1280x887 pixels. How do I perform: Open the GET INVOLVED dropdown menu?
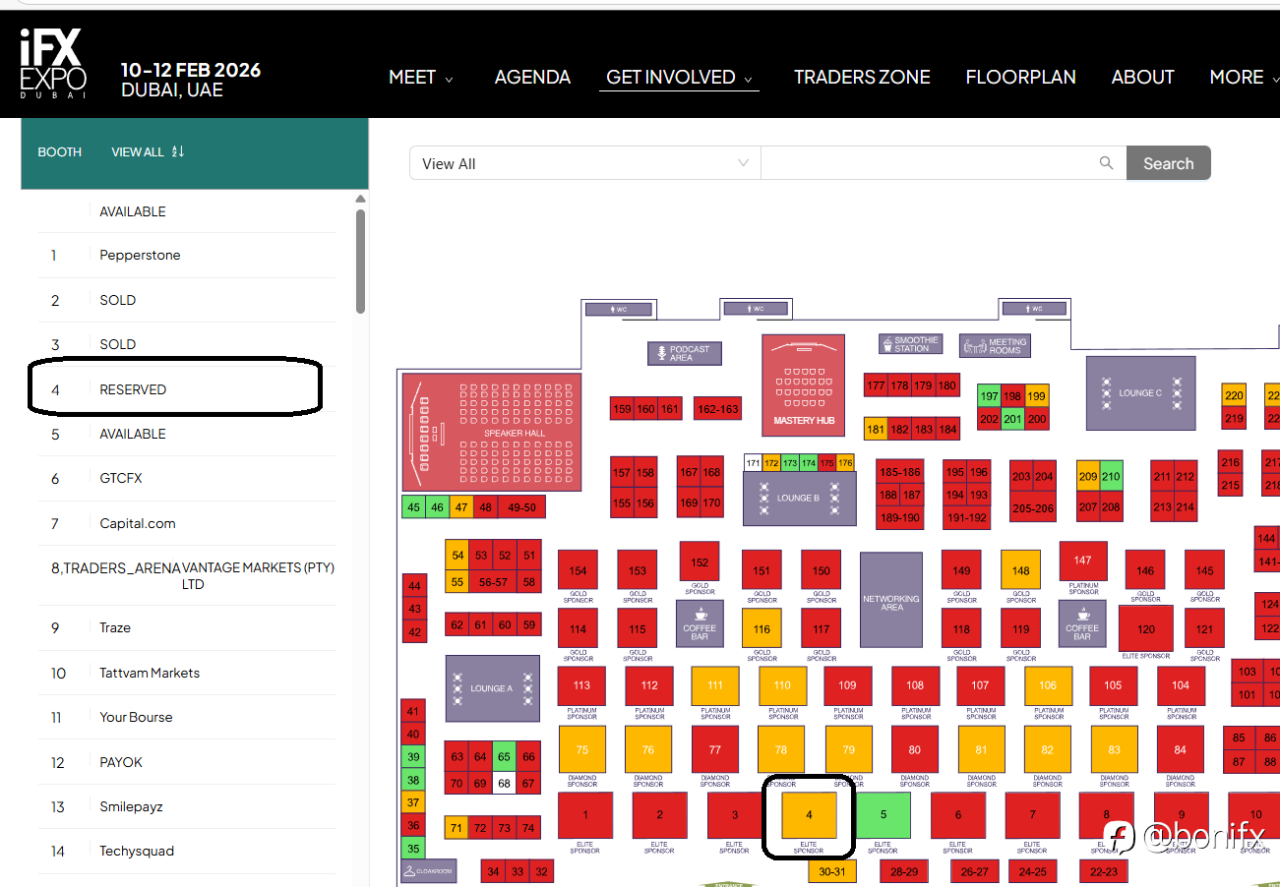[680, 77]
